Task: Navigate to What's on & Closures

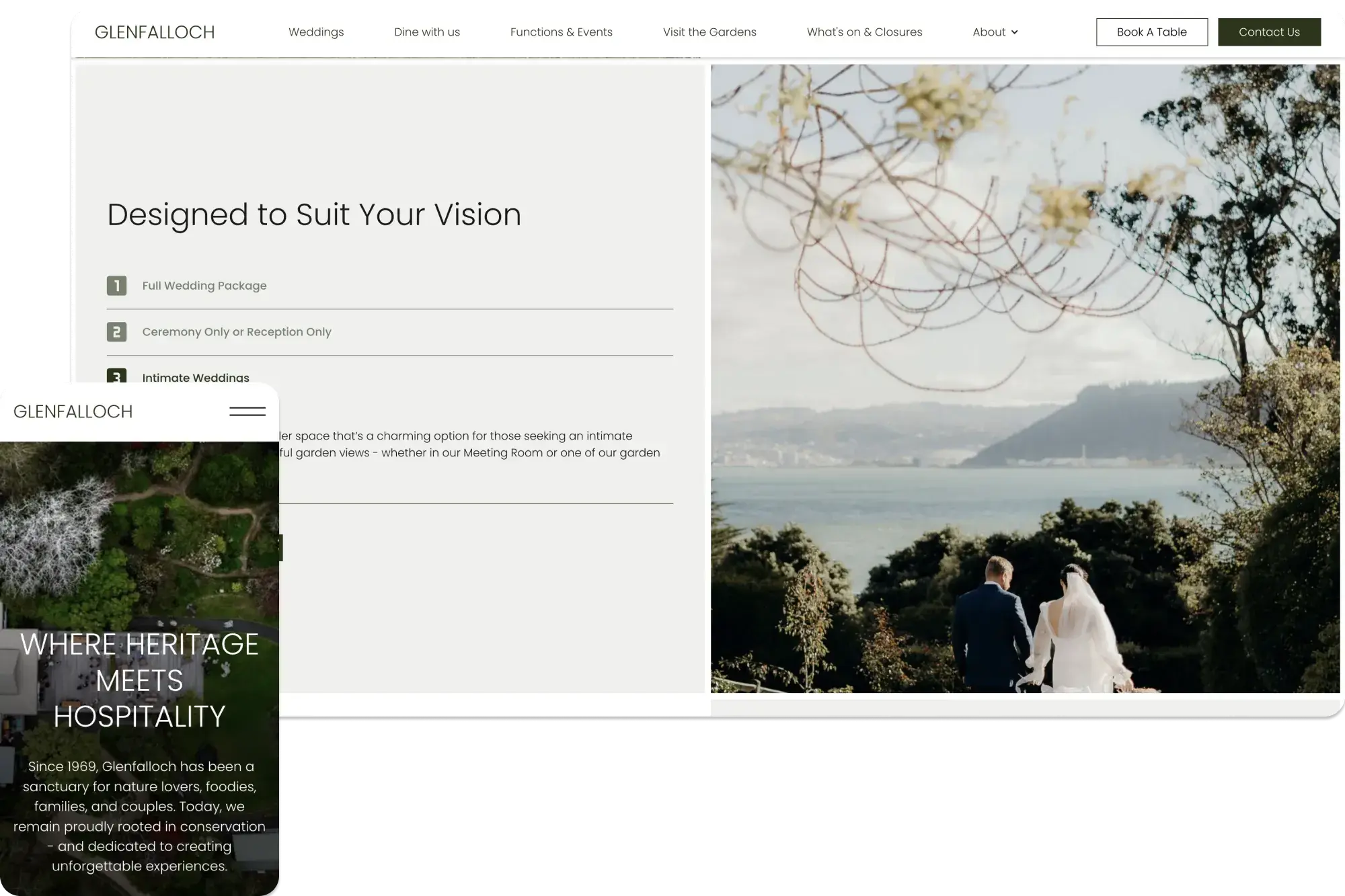Action: point(865,32)
